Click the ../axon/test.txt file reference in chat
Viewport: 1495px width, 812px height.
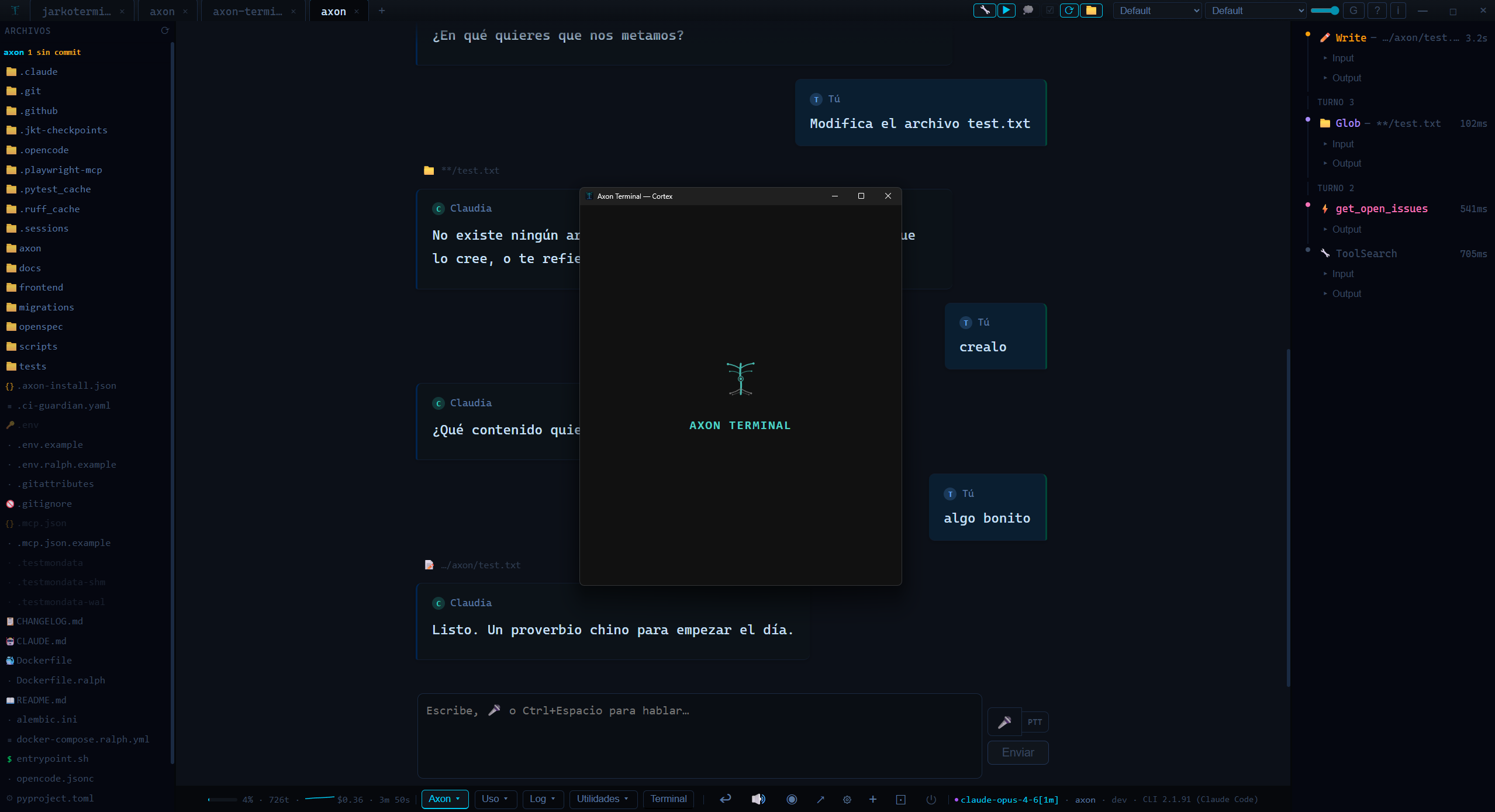pos(480,565)
